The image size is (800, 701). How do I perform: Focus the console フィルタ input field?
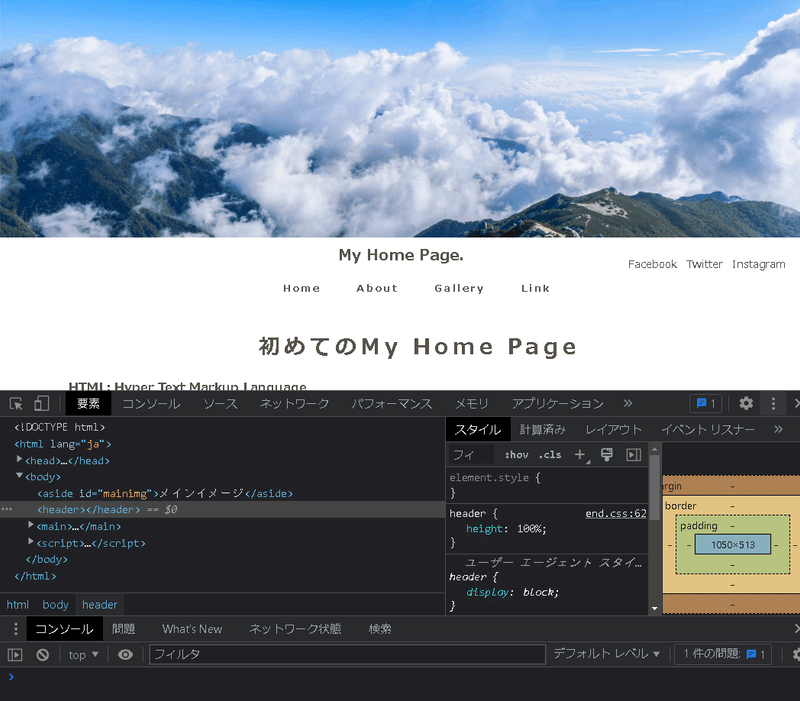click(x=347, y=654)
